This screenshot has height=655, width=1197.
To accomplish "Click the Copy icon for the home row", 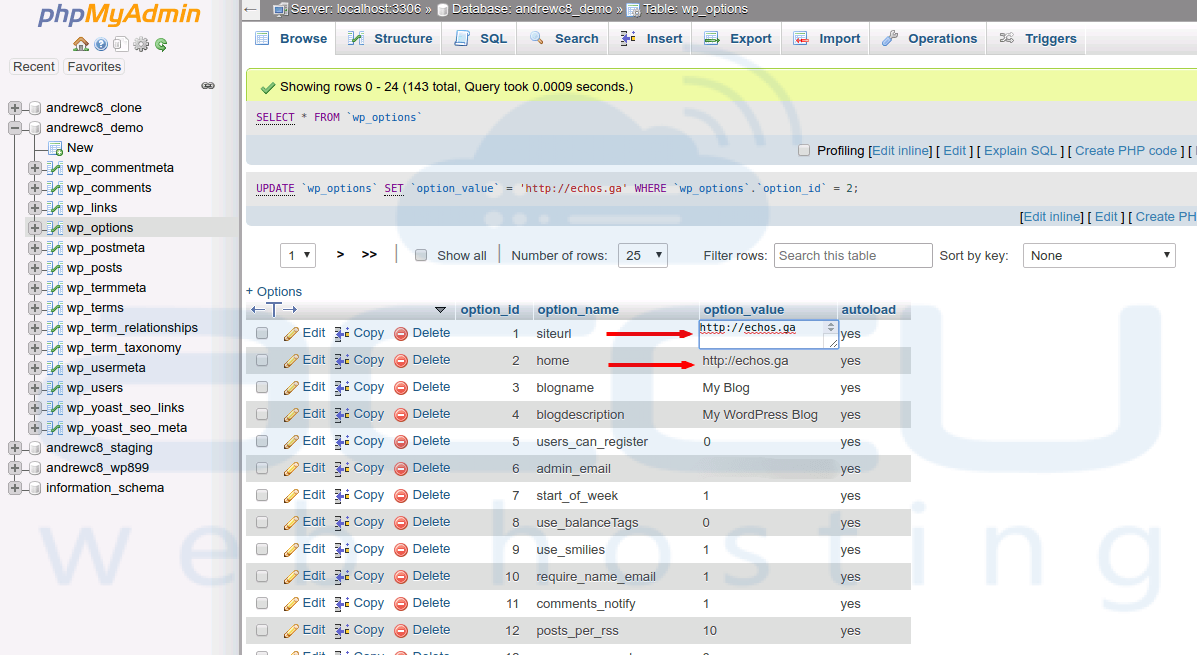I will point(342,360).
